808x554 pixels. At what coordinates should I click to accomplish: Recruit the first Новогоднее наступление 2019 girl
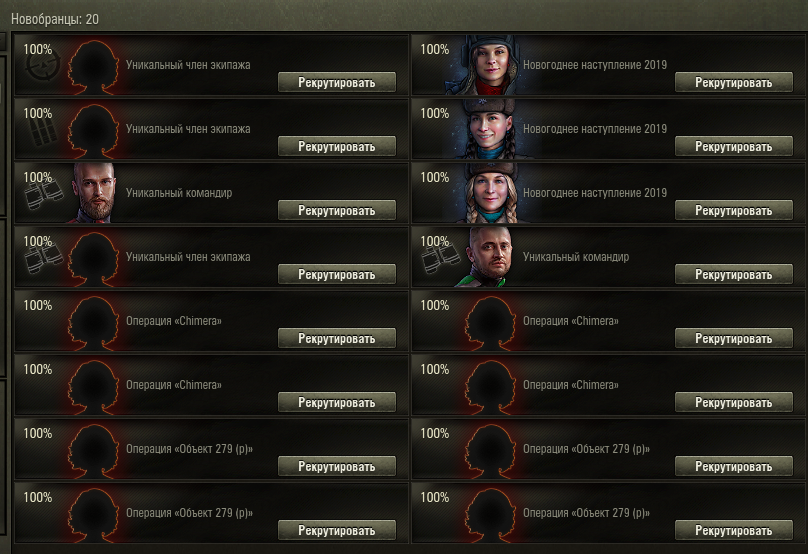click(x=734, y=82)
